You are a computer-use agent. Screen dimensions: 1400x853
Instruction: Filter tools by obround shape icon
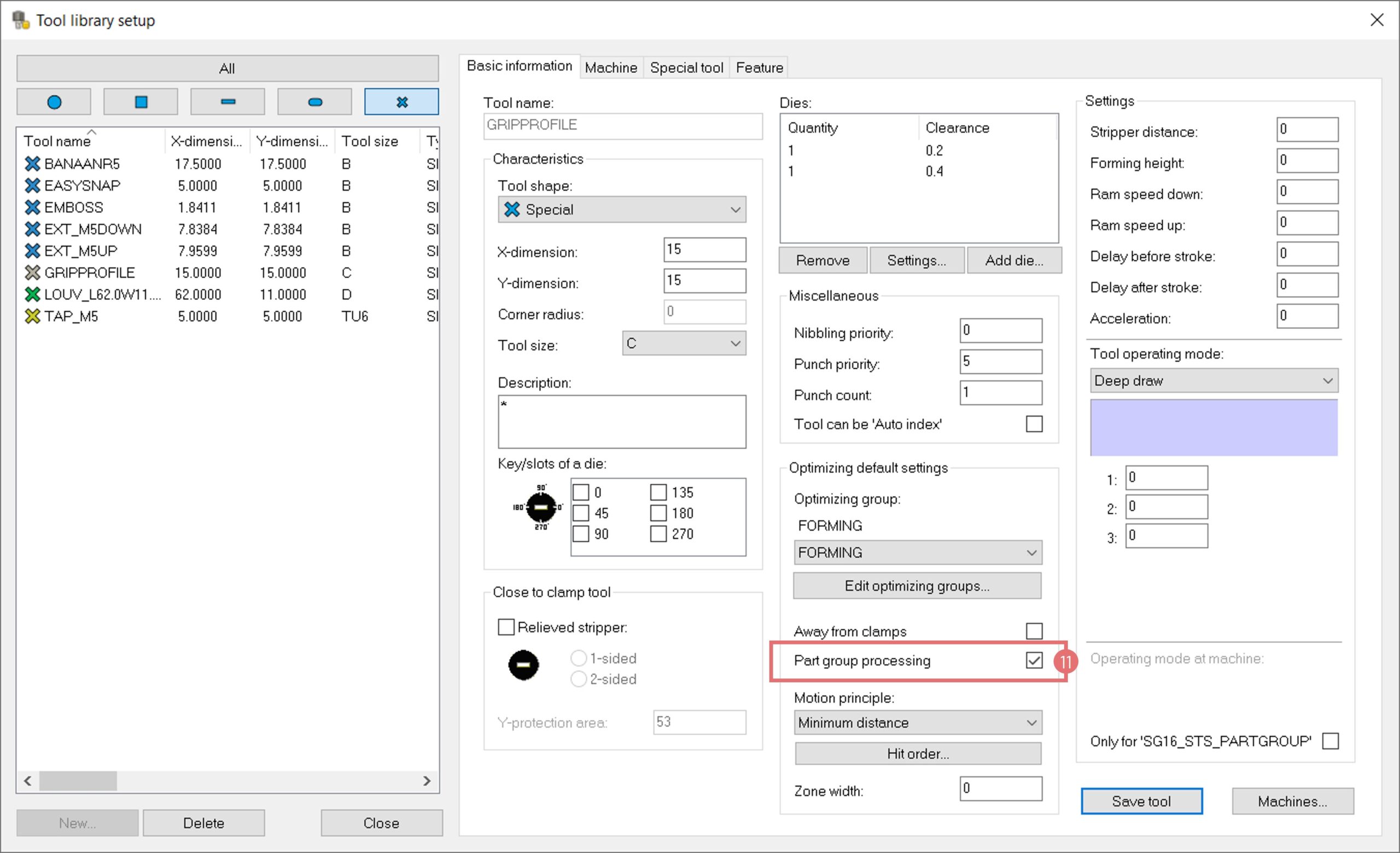tap(315, 102)
